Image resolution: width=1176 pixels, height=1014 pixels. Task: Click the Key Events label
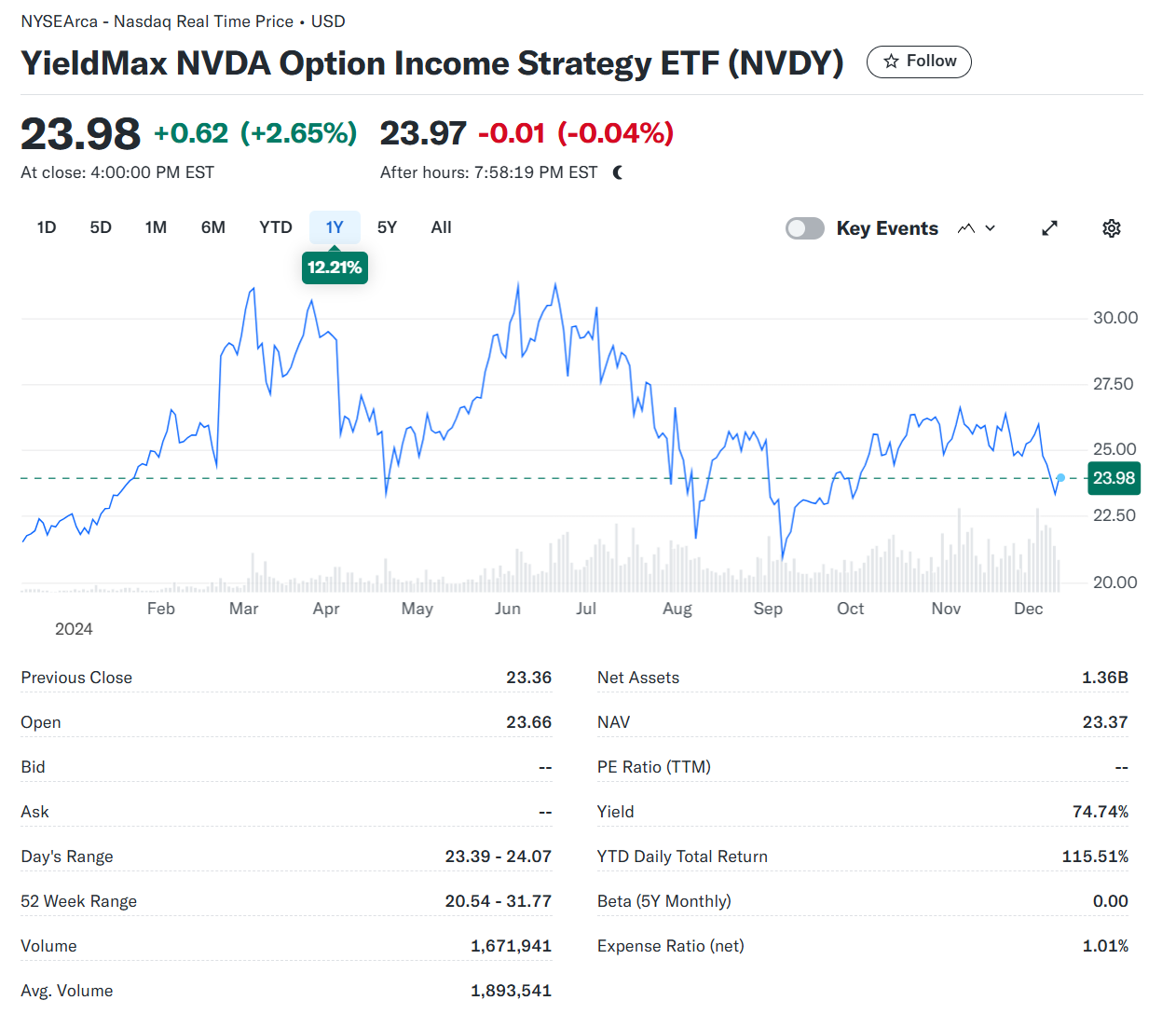click(887, 228)
